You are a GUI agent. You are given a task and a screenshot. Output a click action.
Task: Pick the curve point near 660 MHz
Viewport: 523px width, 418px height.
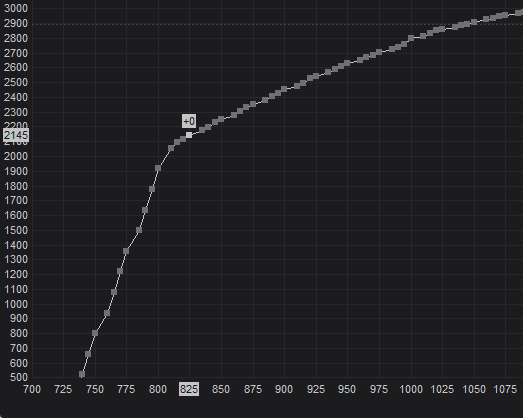[88, 354]
